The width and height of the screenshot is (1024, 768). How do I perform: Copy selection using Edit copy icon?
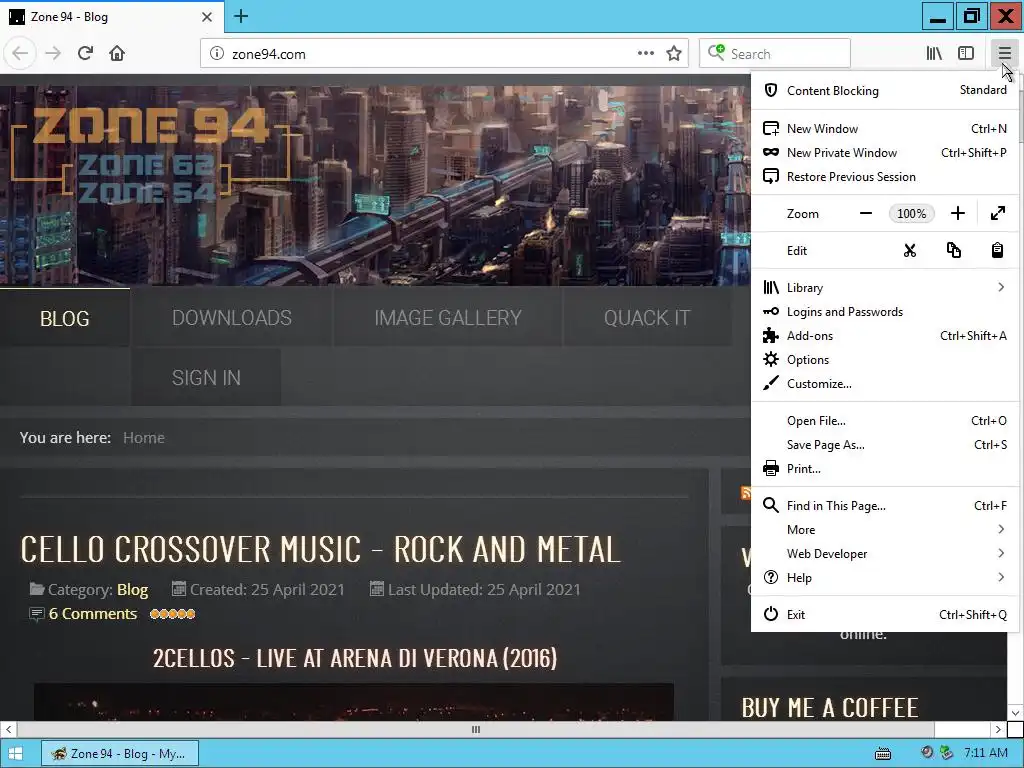(953, 251)
